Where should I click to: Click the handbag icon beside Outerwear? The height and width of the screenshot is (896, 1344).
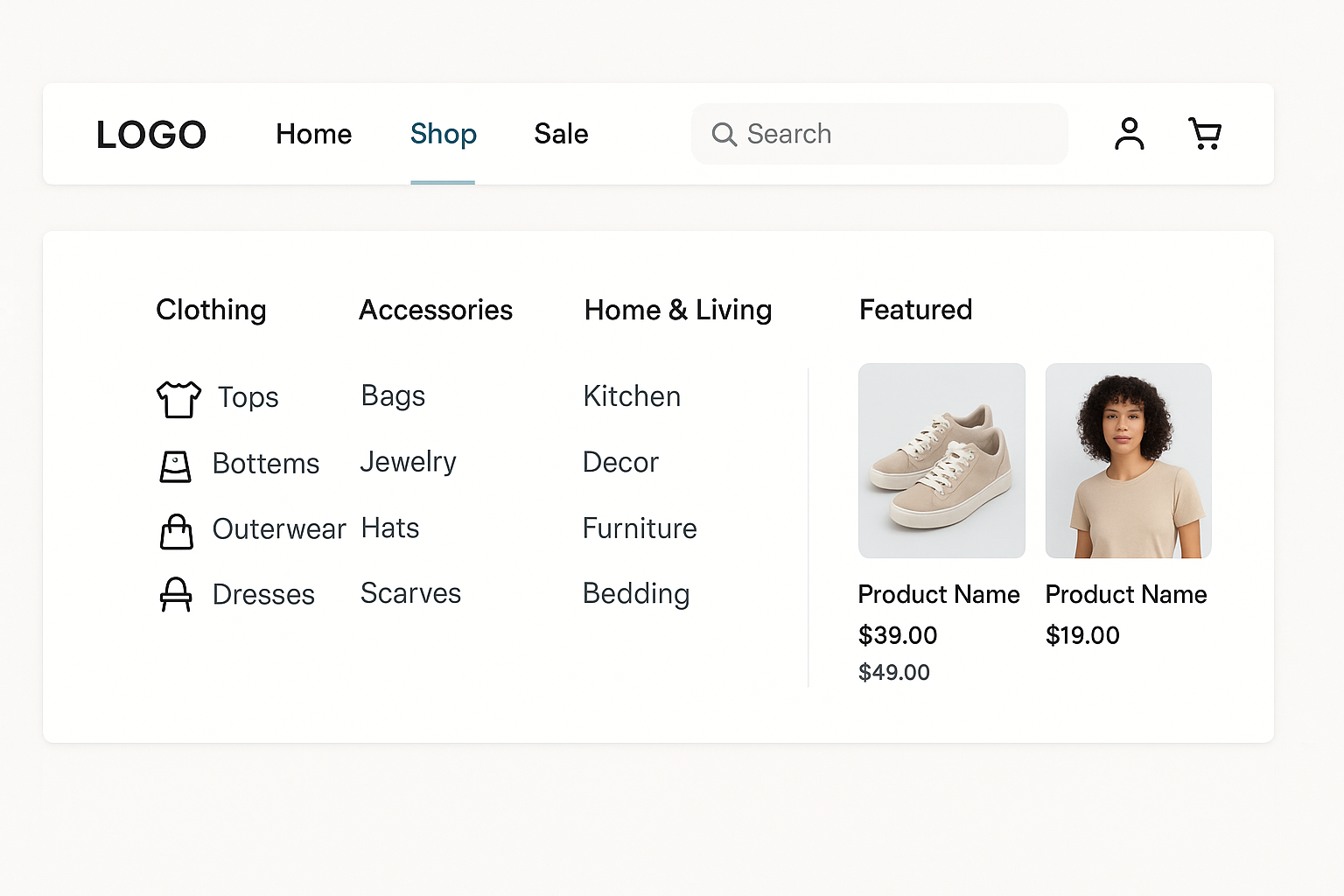[177, 530]
